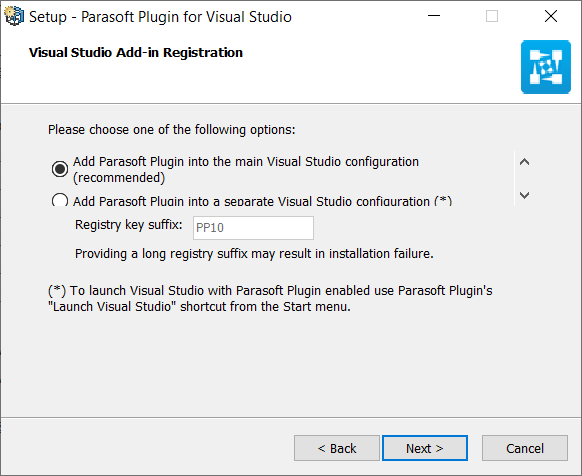Click the 'Registry key suffix:' label
582x476 pixels.
coord(128,225)
